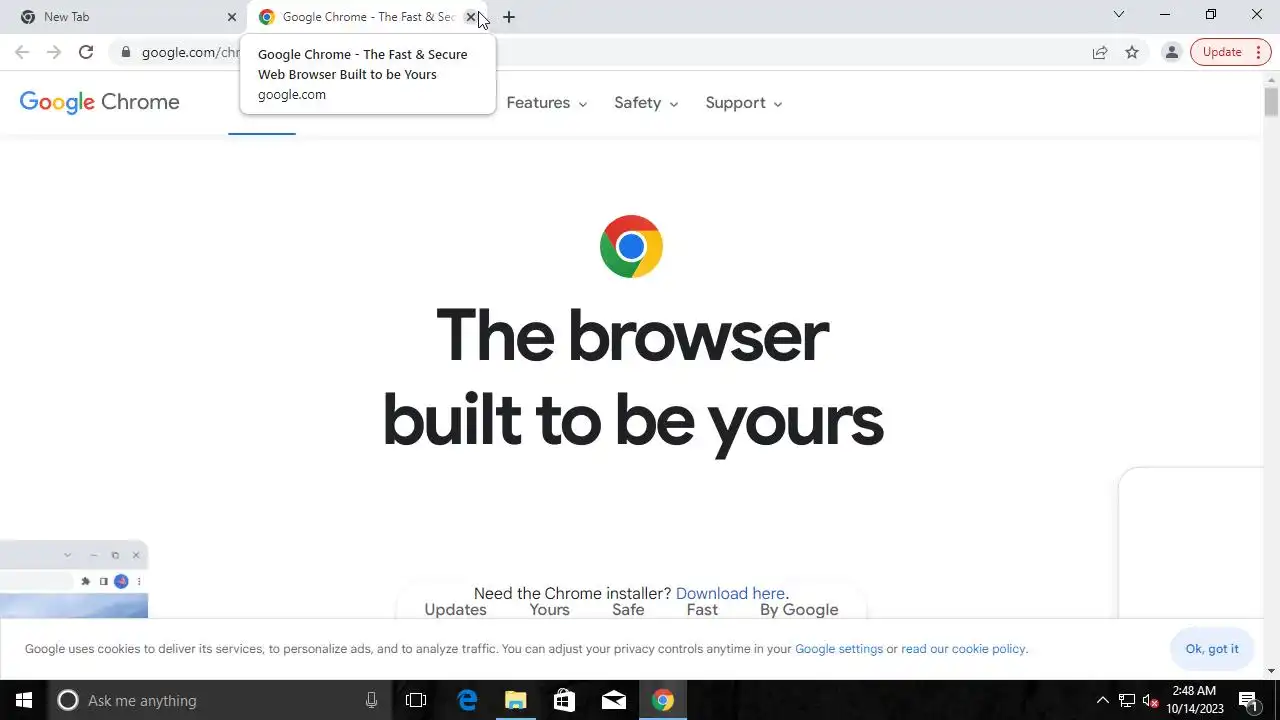Click the network status tray icon
Viewport: 1280px width, 720px height.
click(1127, 700)
